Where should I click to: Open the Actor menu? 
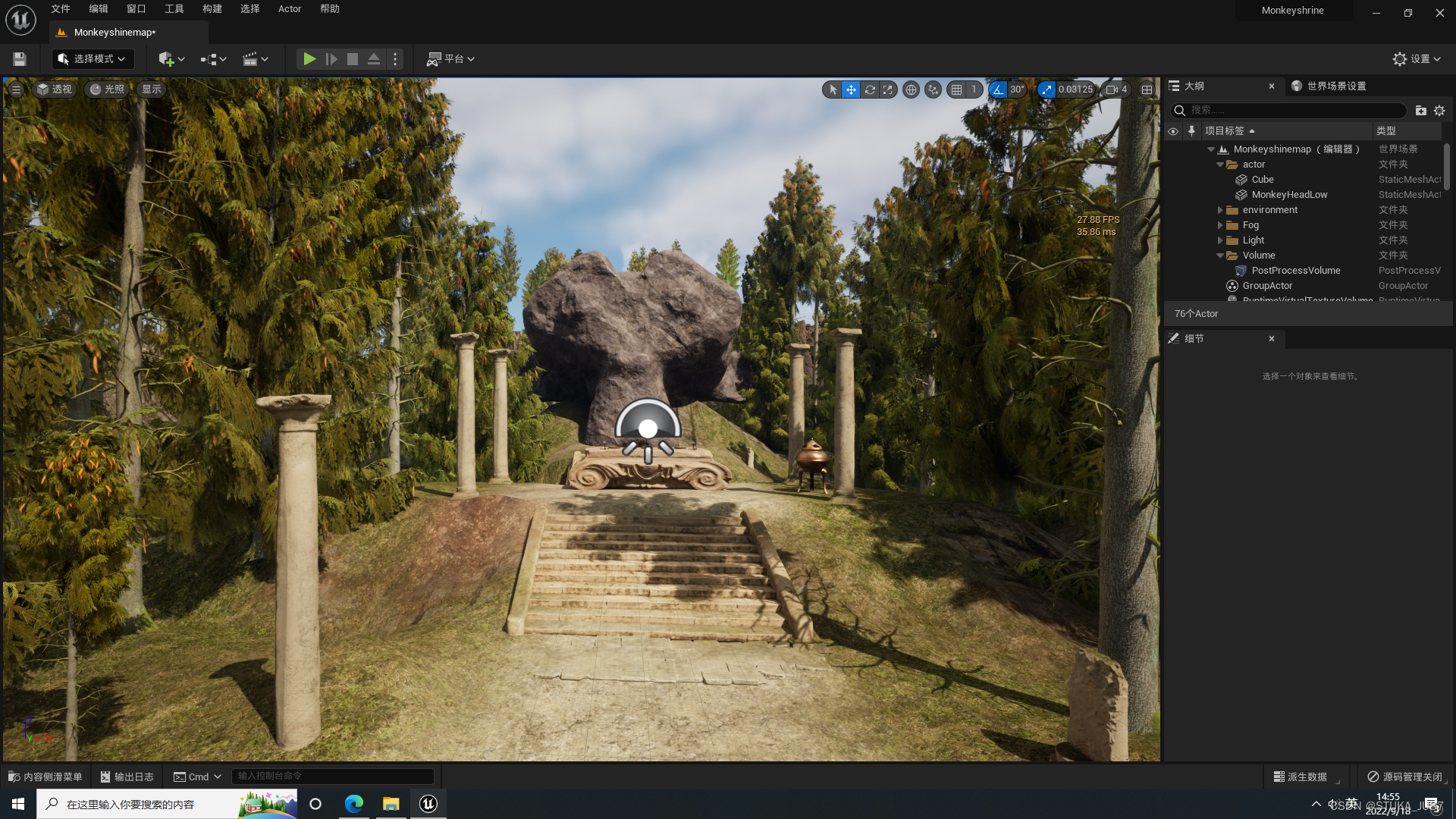pyautogui.click(x=290, y=9)
